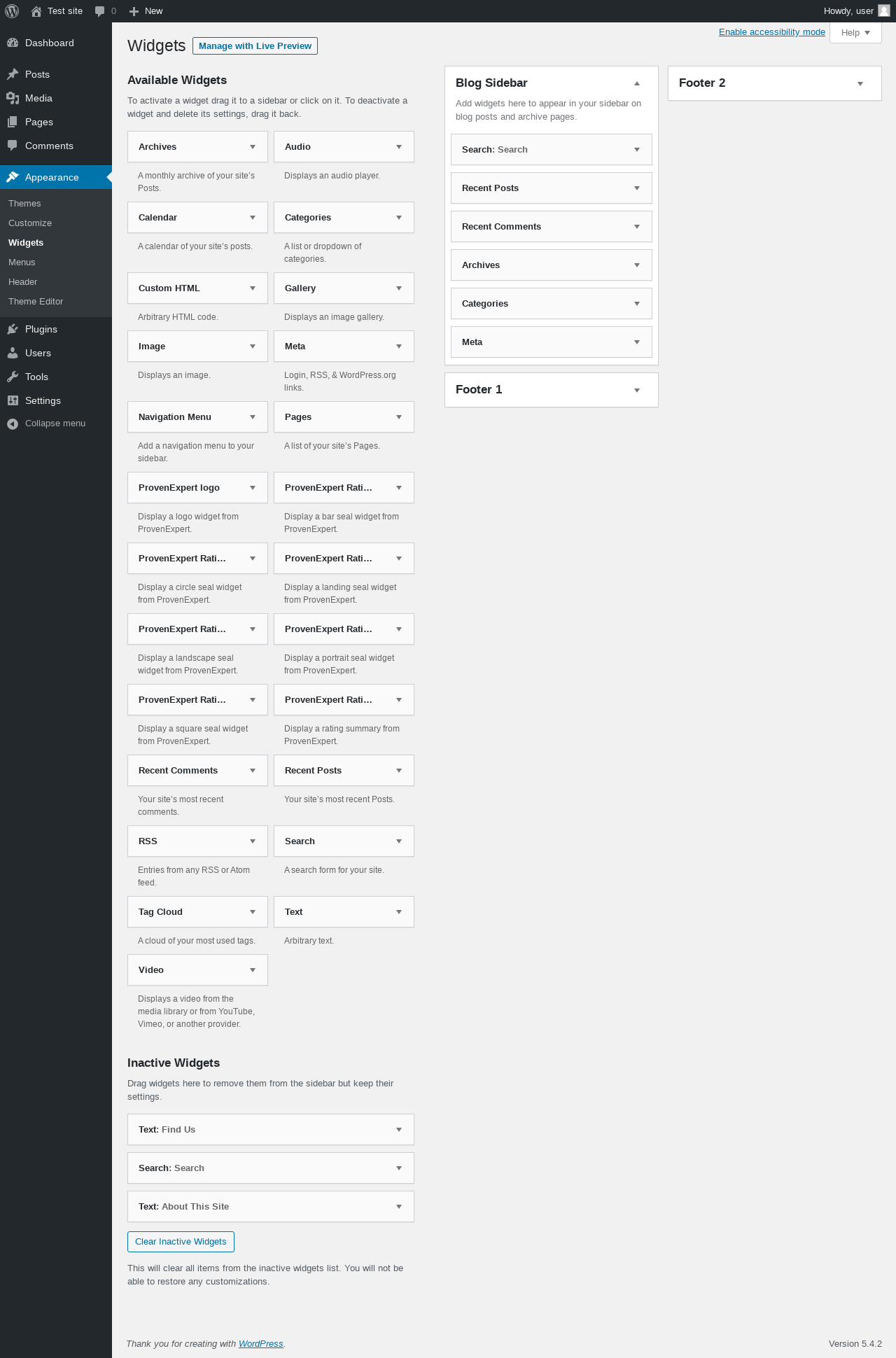Viewport: 896px width, 1358px height.
Task: Expand the Video widget arrow
Action: coord(253,970)
